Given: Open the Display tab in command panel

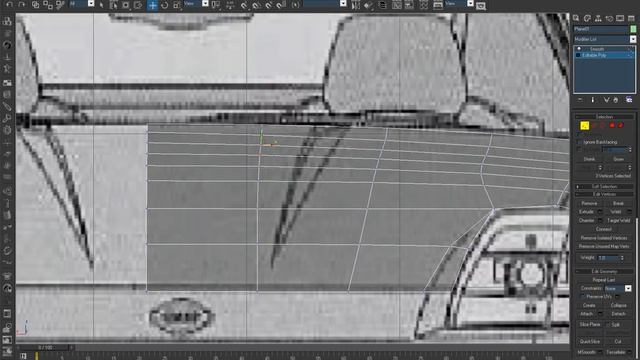Looking at the screenshot, I should click(620, 18).
